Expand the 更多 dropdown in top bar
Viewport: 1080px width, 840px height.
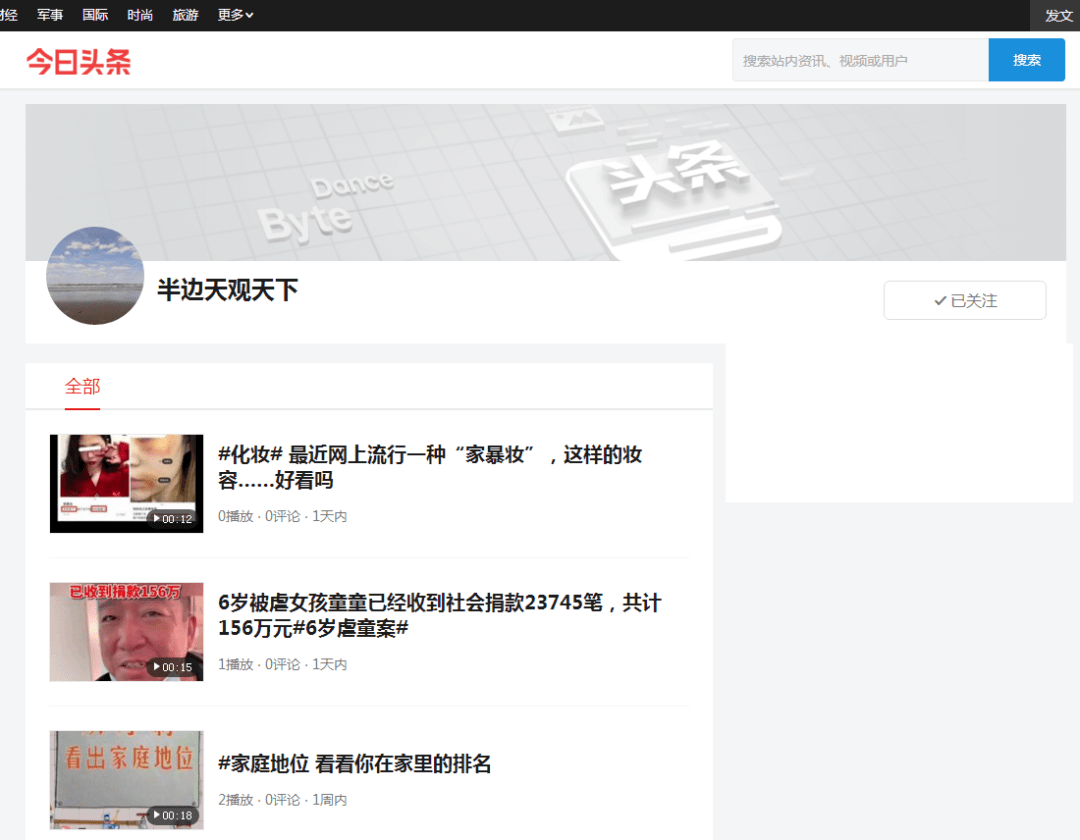point(235,15)
